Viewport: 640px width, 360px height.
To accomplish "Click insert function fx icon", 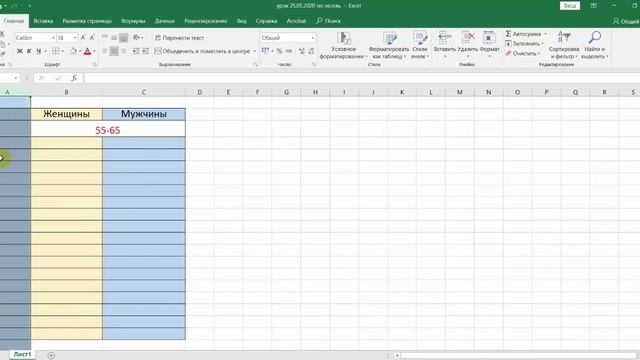I will click(74, 78).
